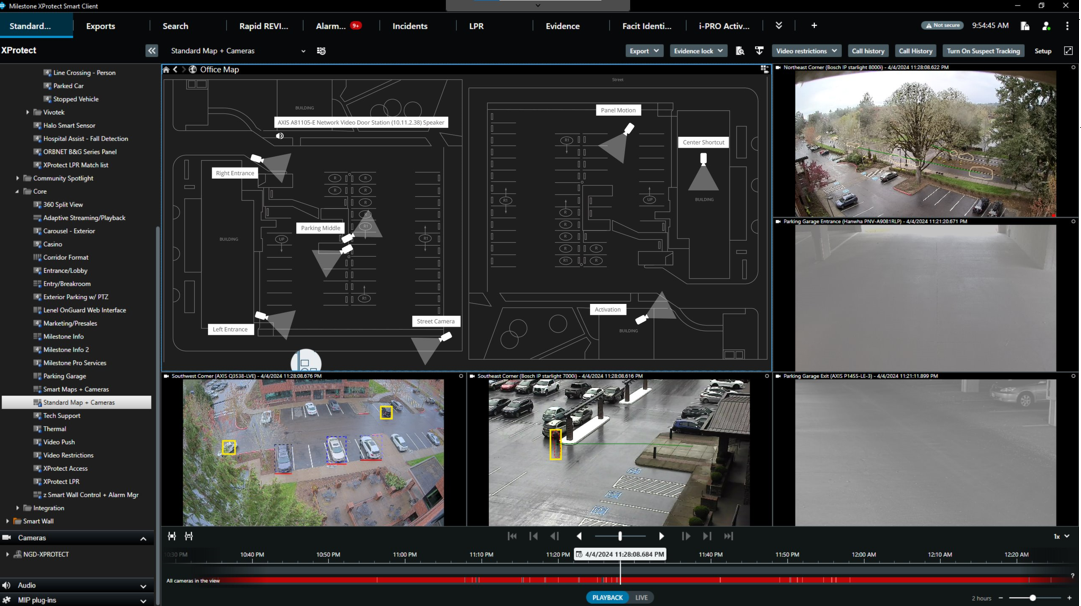The width and height of the screenshot is (1081, 606).
Task: Toggle full screen view icon
Action: coord(1068,51)
